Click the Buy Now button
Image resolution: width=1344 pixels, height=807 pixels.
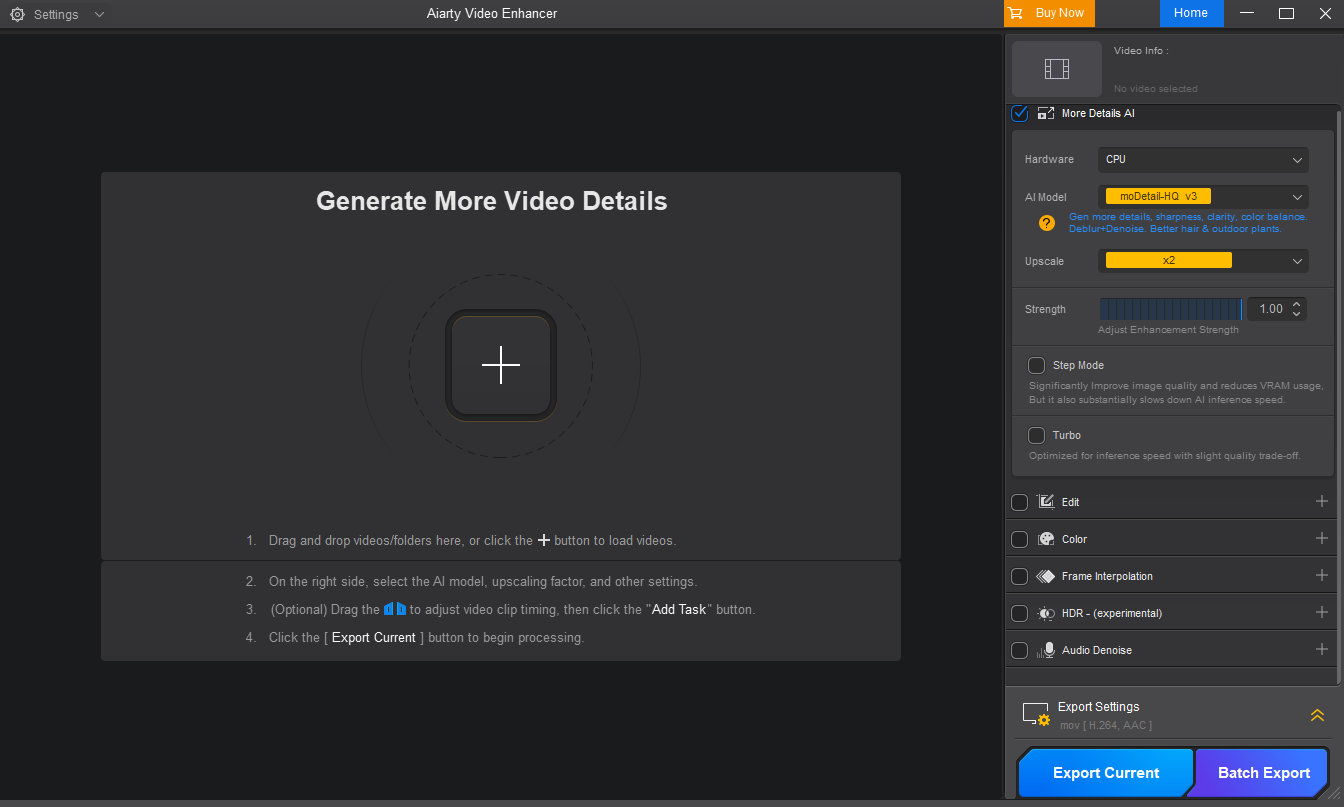tap(1048, 13)
